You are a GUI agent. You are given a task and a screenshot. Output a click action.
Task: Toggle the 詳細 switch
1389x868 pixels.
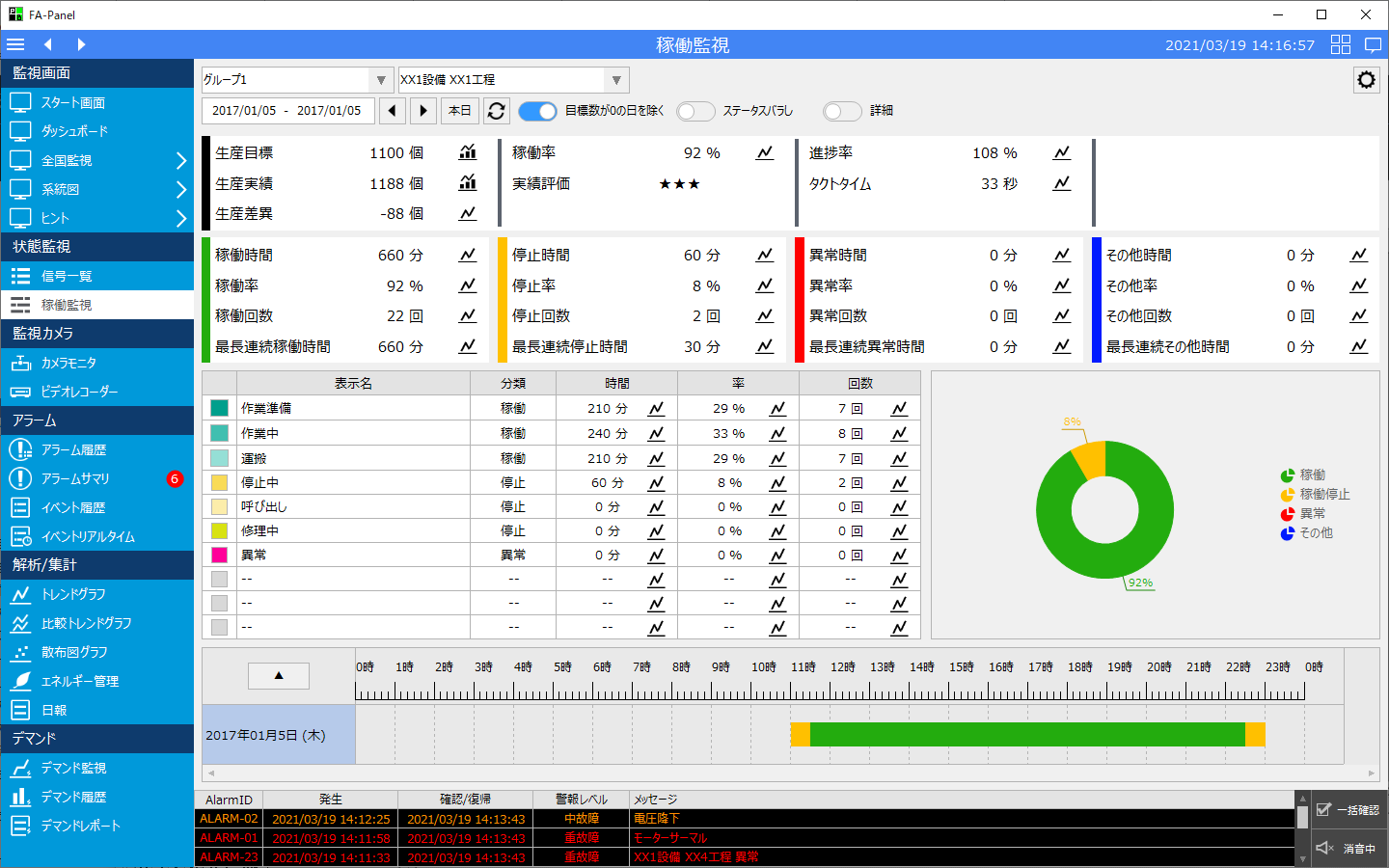pyautogui.click(x=842, y=111)
